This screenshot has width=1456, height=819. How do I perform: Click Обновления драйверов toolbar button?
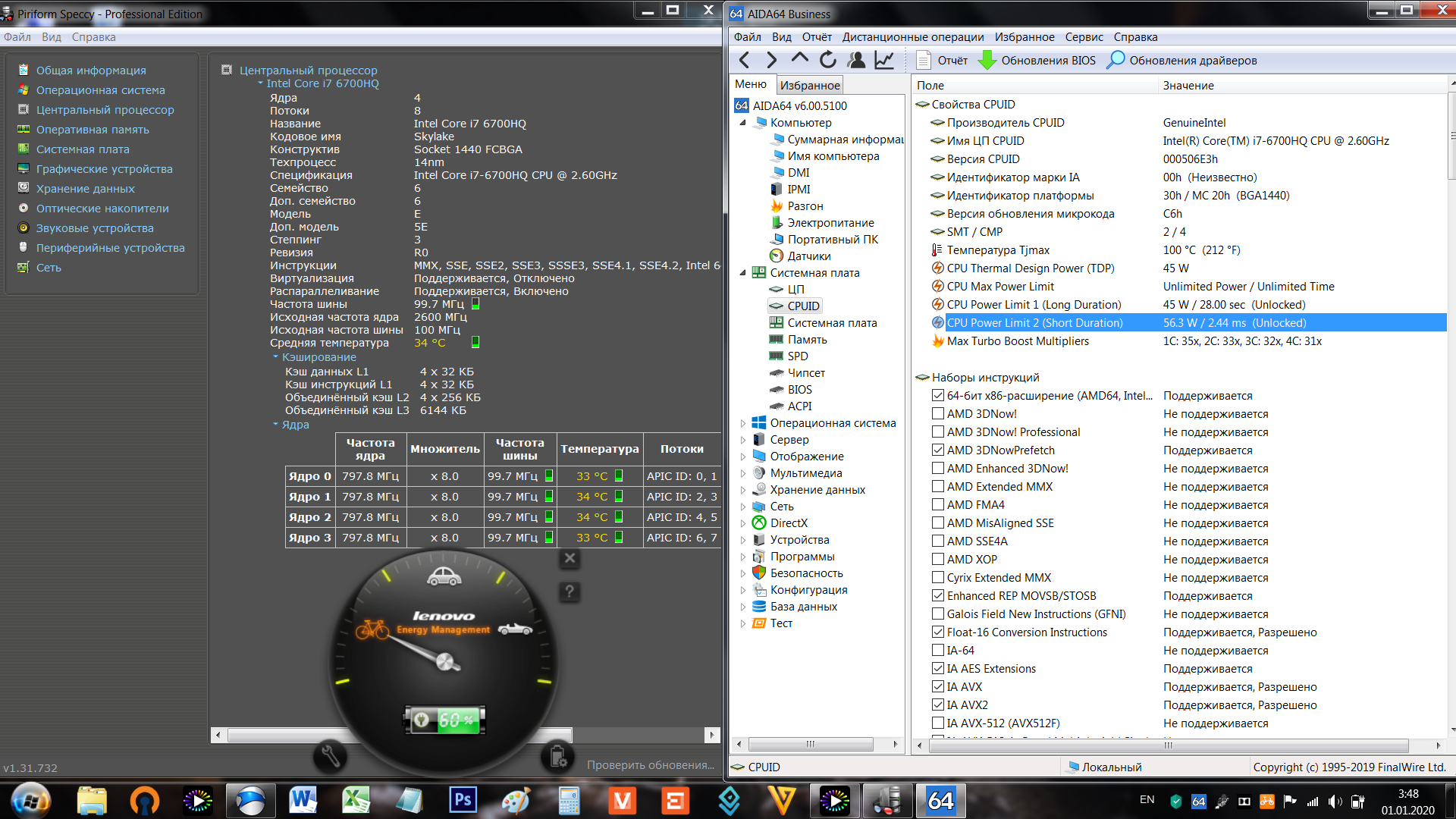point(1181,60)
